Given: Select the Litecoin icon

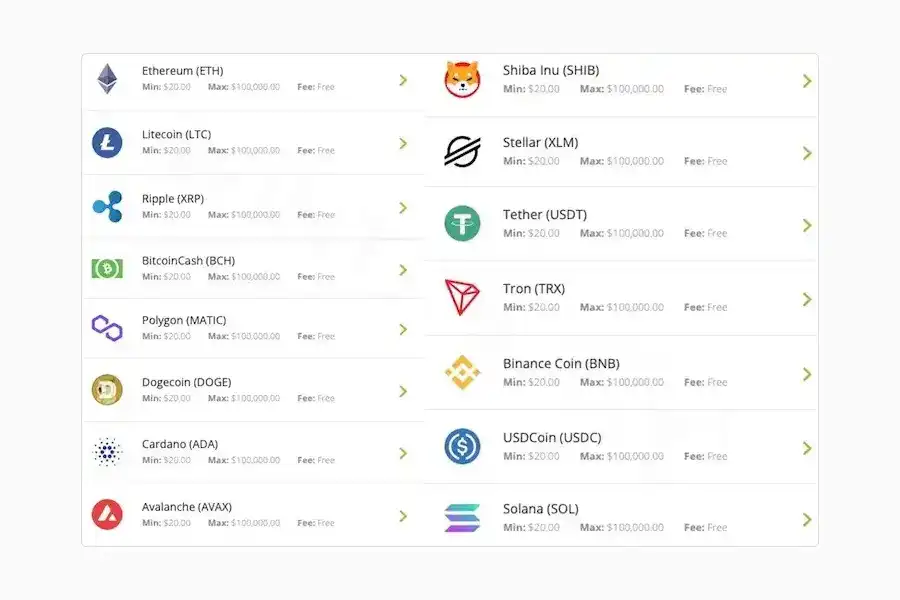Looking at the screenshot, I should coord(107,142).
